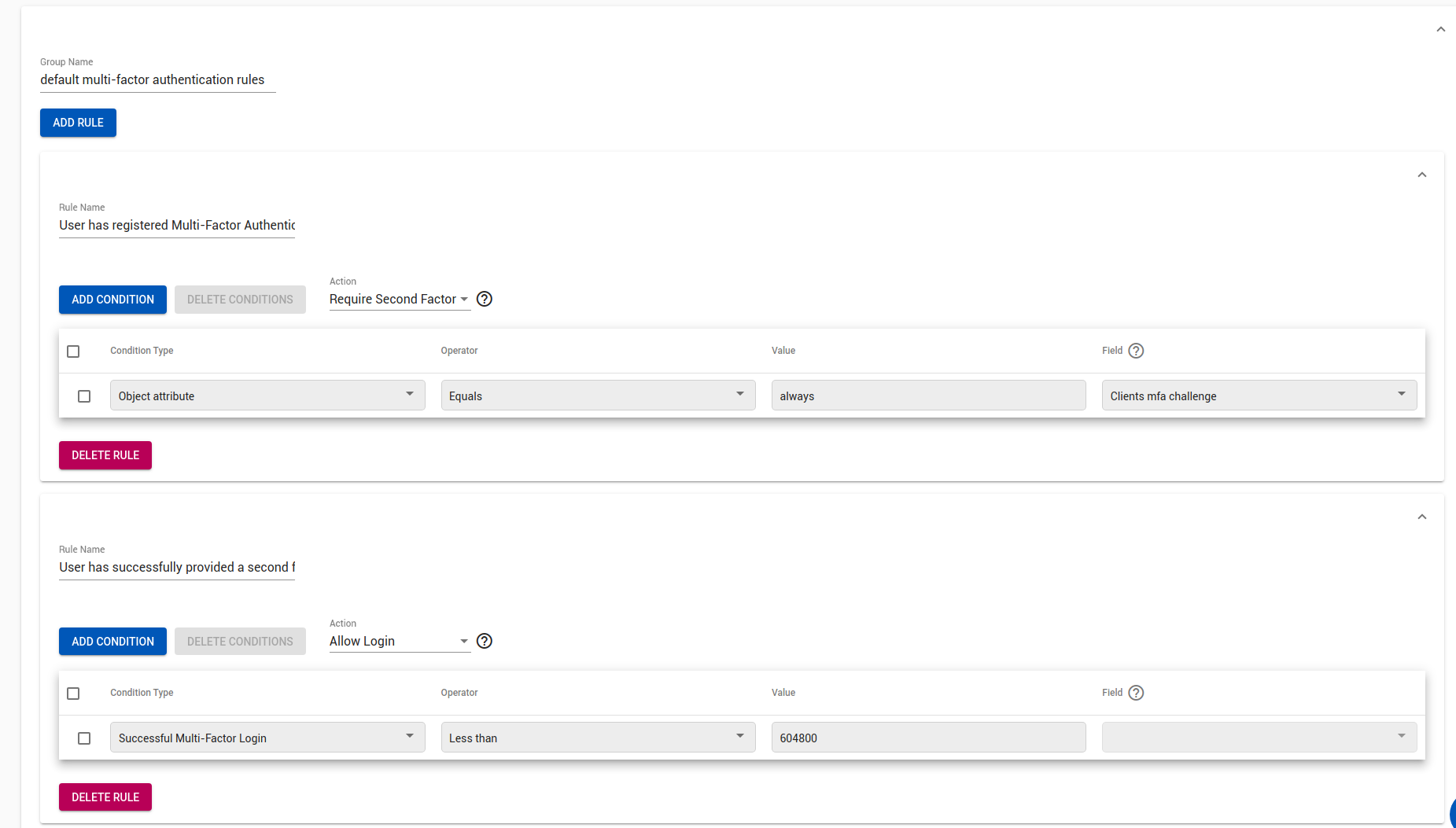Check the Object attribute condition row

(x=84, y=396)
